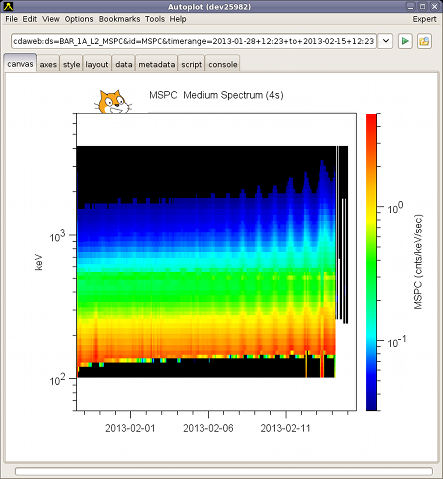Click the plot title 'MSPC Medium Spectrum (4s)'
Image resolution: width=443 pixels, height=479 pixels.
(x=216, y=95)
